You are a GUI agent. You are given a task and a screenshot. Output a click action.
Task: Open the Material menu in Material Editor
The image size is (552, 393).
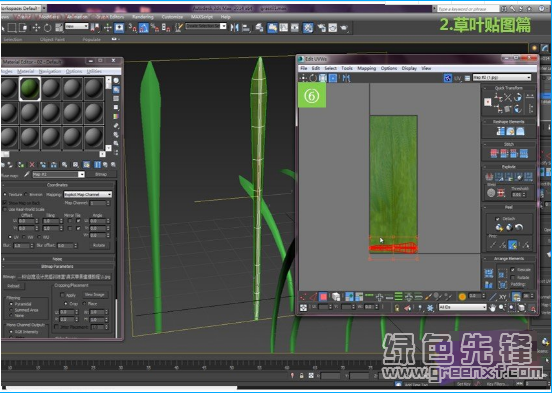[26, 71]
